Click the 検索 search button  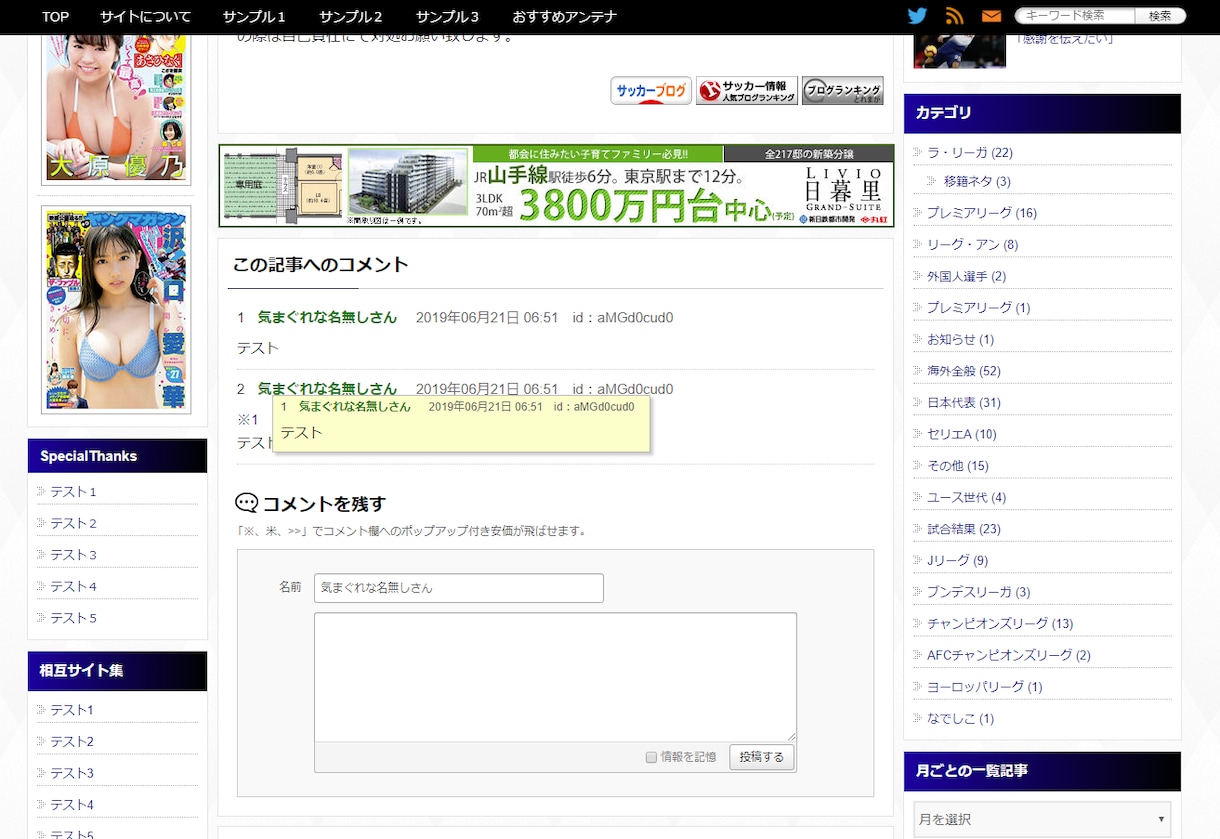pyautogui.click(x=1160, y=16)
